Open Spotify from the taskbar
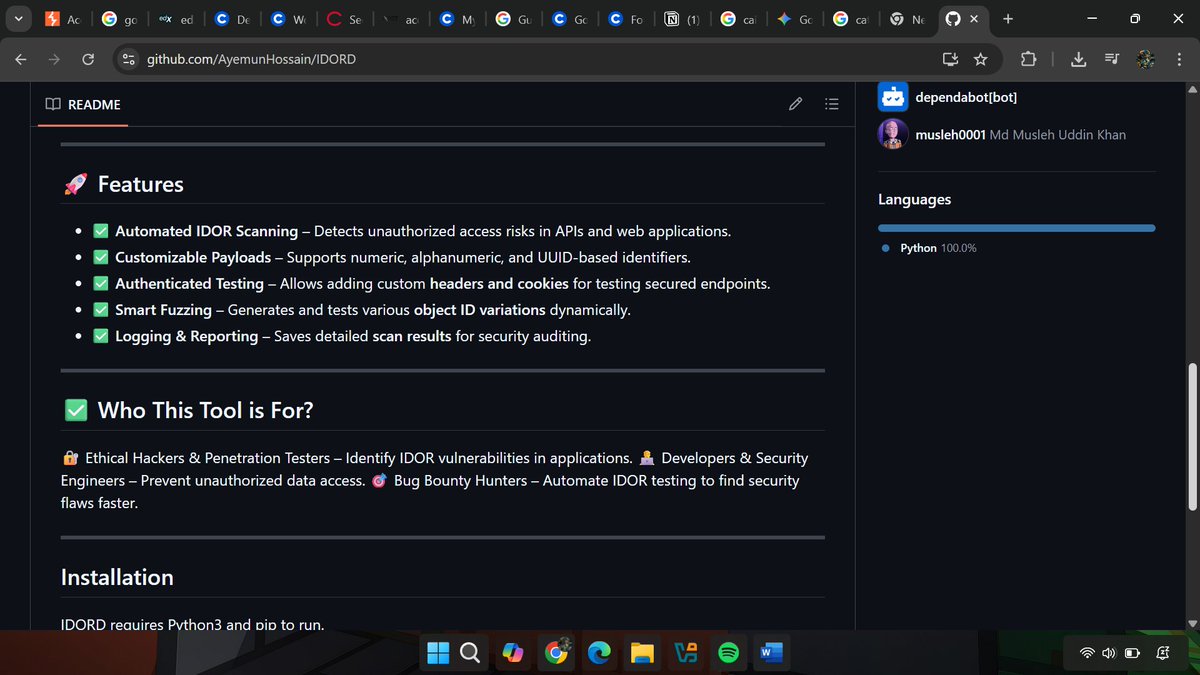This screenshot has width=1200, height=675. pyautogui.click(x=728, y=652)
